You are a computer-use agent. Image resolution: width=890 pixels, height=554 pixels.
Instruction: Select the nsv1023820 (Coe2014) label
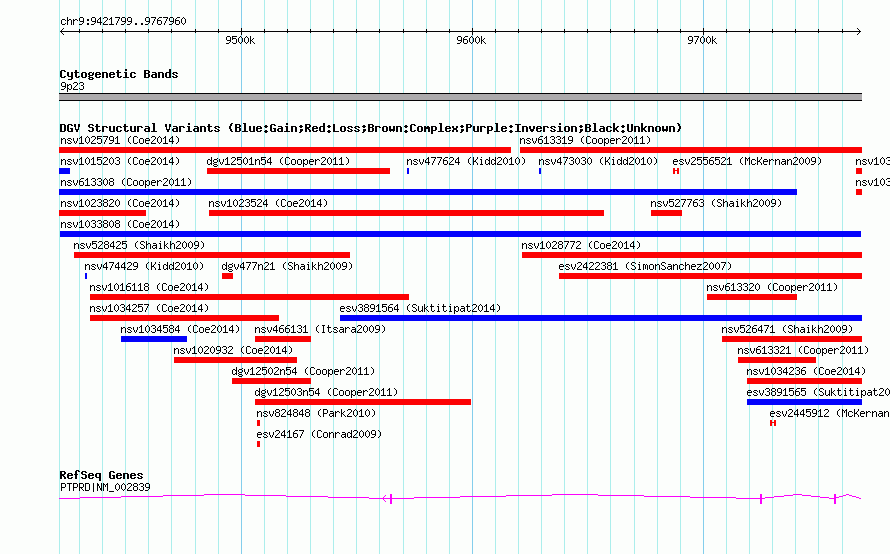[x=120, y=203]
